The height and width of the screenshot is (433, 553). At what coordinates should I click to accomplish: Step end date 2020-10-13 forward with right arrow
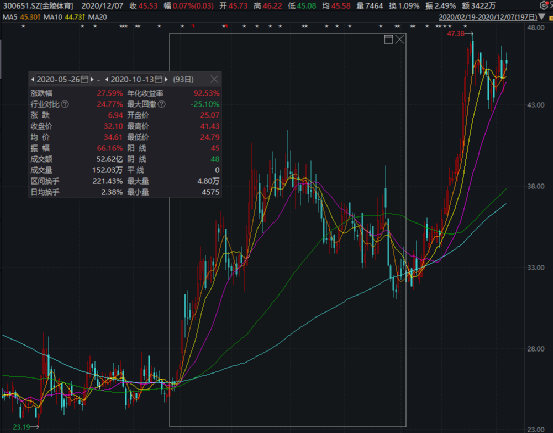(x=166, y=79)
